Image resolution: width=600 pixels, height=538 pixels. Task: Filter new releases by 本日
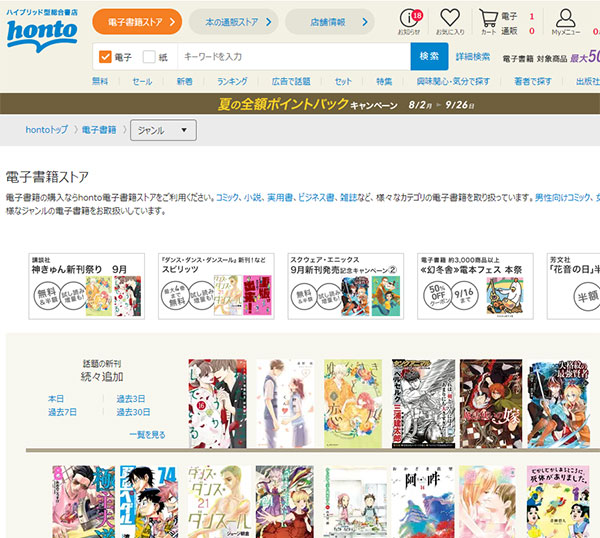pos(56,399)
